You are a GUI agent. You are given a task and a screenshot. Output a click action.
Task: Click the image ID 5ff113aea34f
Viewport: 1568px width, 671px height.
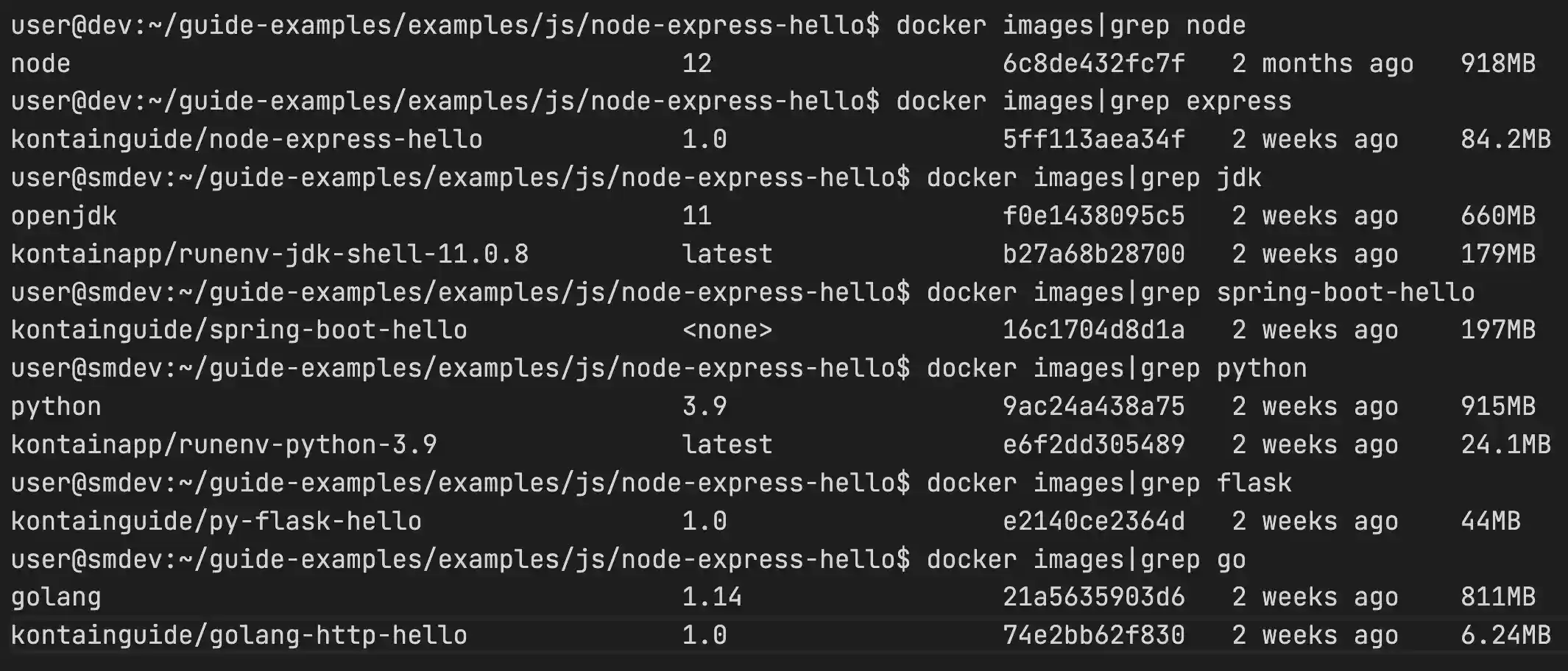coord(1093,140)
